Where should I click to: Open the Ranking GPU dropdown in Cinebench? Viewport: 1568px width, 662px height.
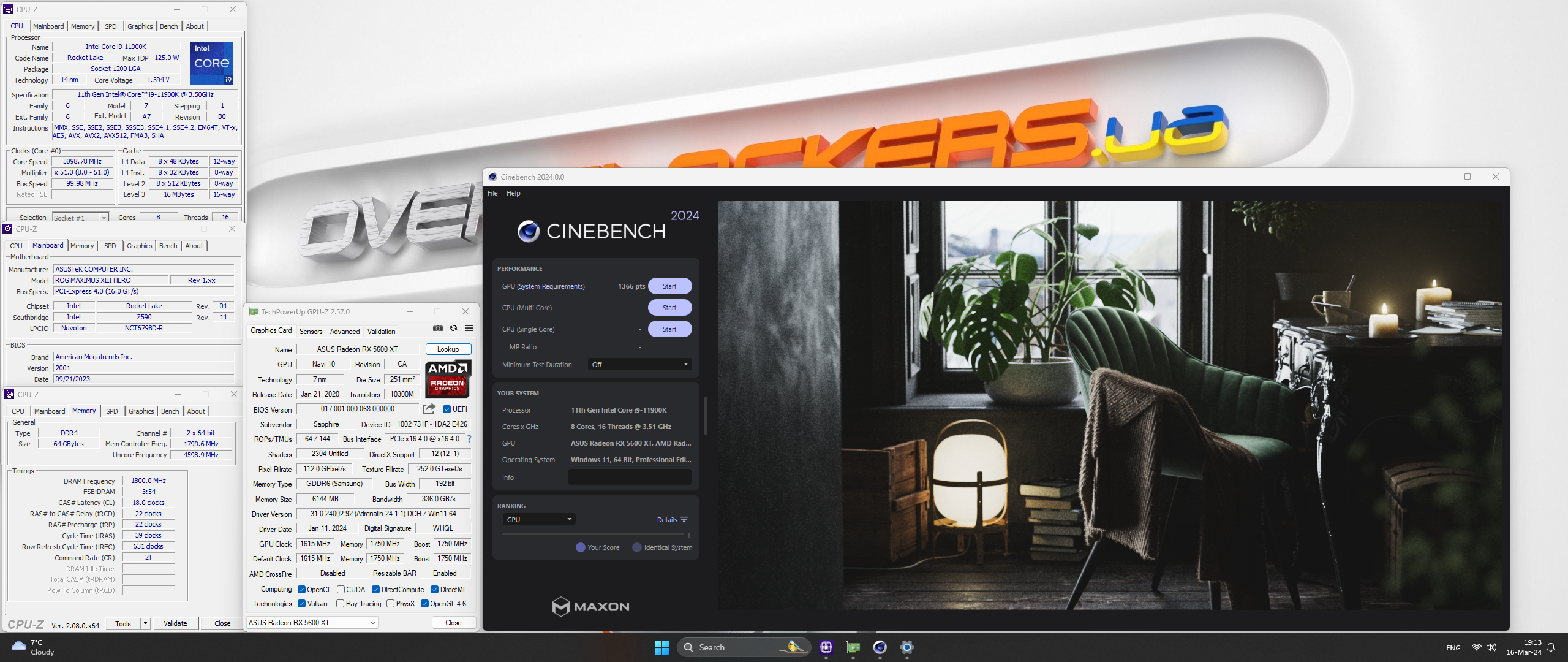pyautogui.click(x=539, y=520)
